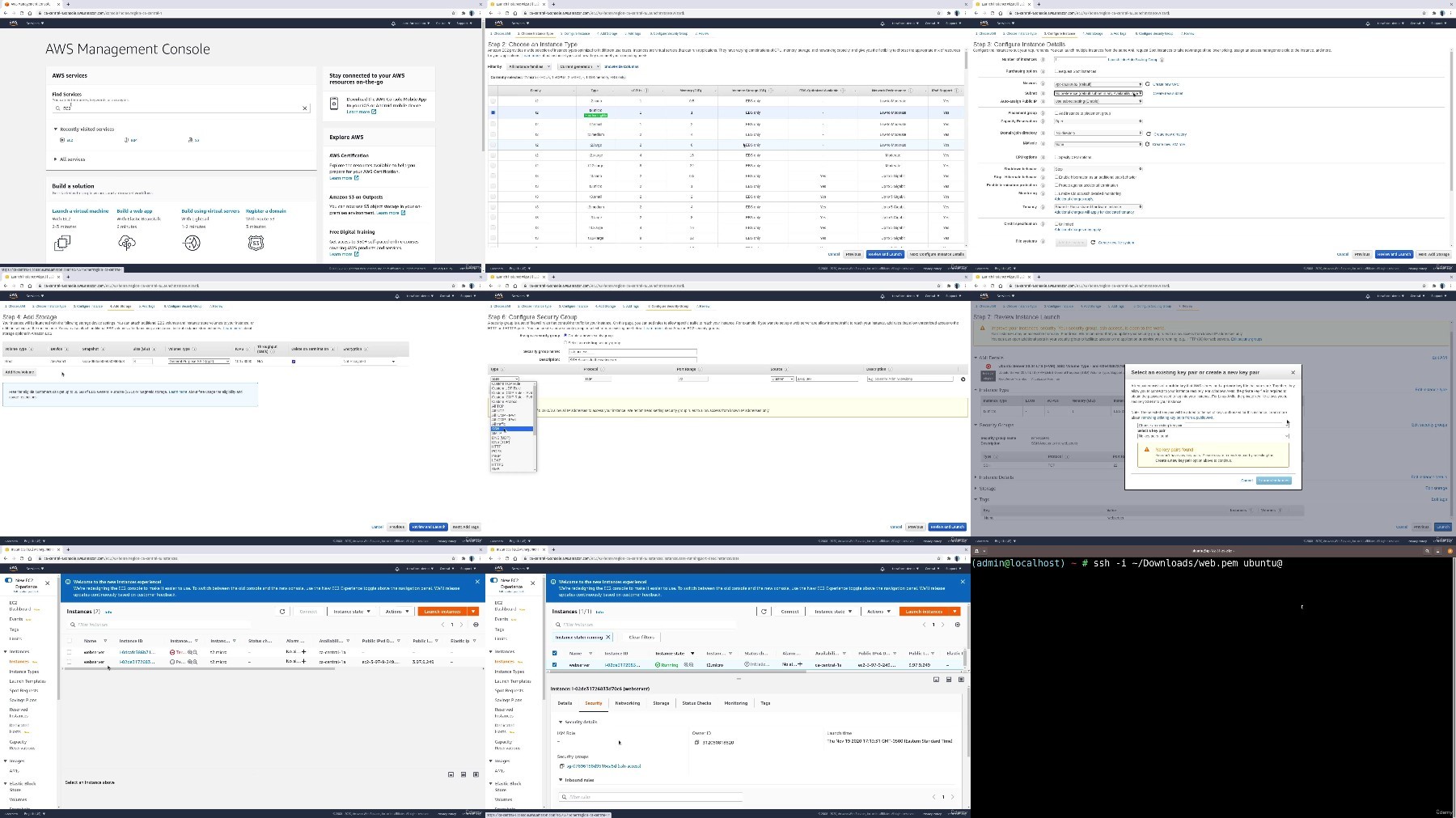Click the Find Services search field

(x=182, y=108)
